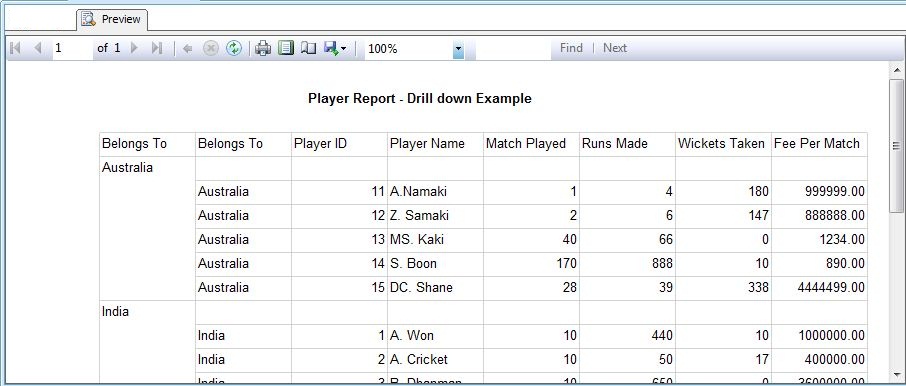Viewport: 906px width, 386px height.
Task: Click the Find link
Action: (571, 48)
